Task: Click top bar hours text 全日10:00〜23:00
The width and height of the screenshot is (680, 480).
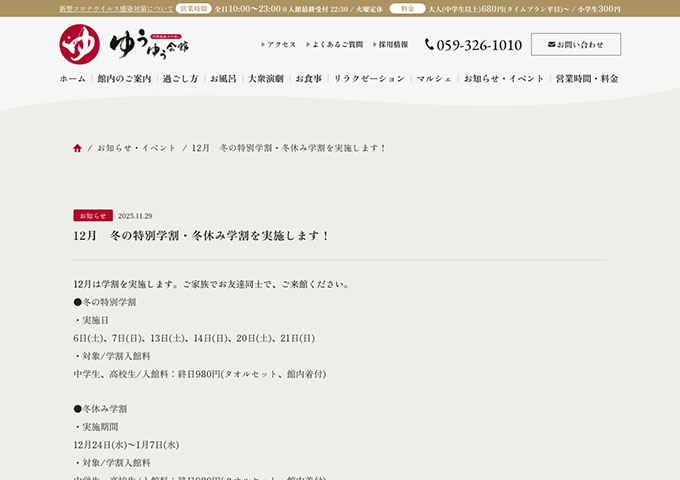Action: [x=248, y=9]
